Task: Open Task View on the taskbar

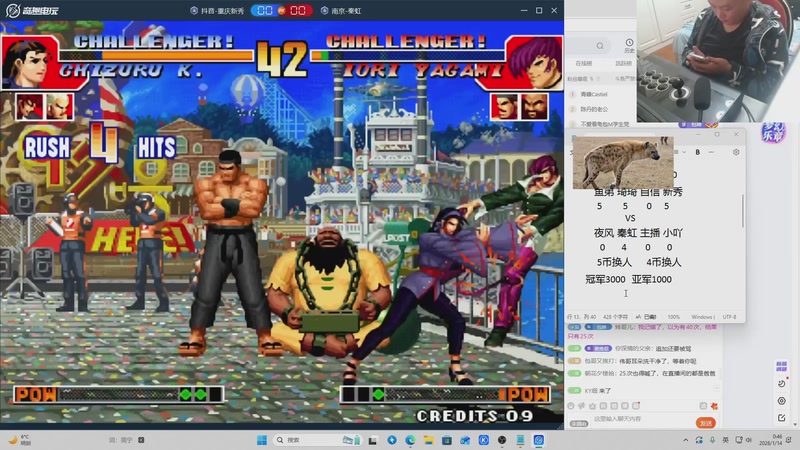Action: (373, 440)
